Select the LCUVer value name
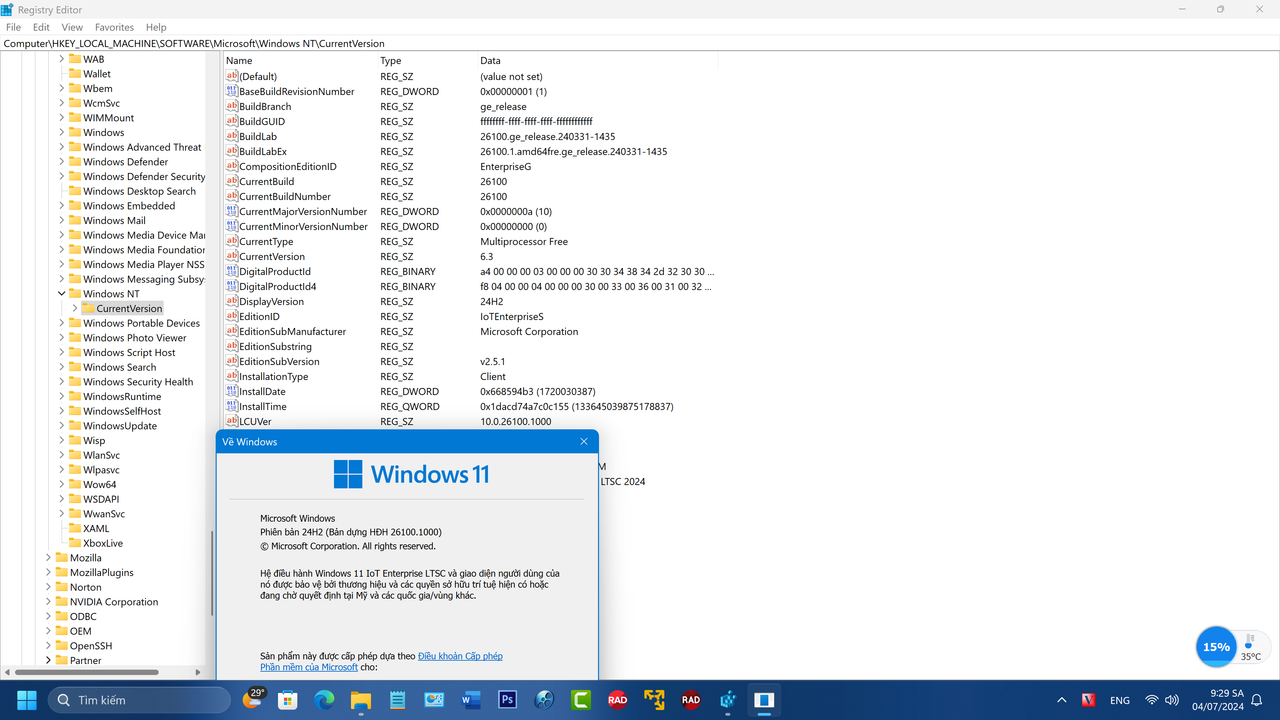 (255, 421)
